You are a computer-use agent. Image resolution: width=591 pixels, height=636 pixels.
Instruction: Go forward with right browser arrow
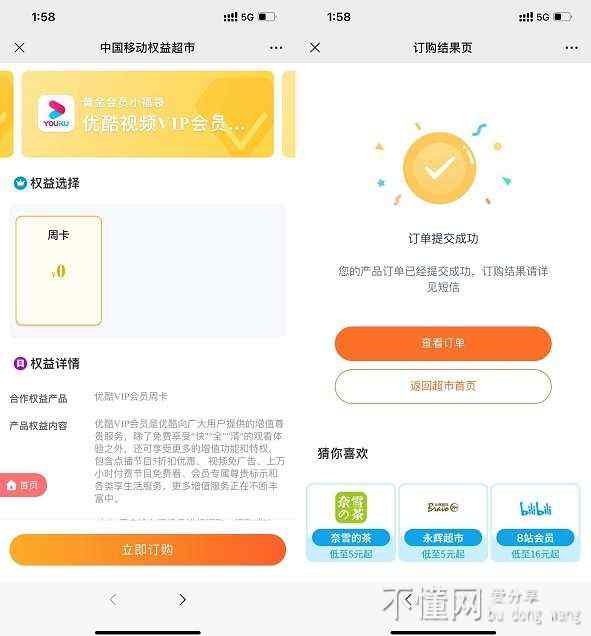tap(182, 599)
